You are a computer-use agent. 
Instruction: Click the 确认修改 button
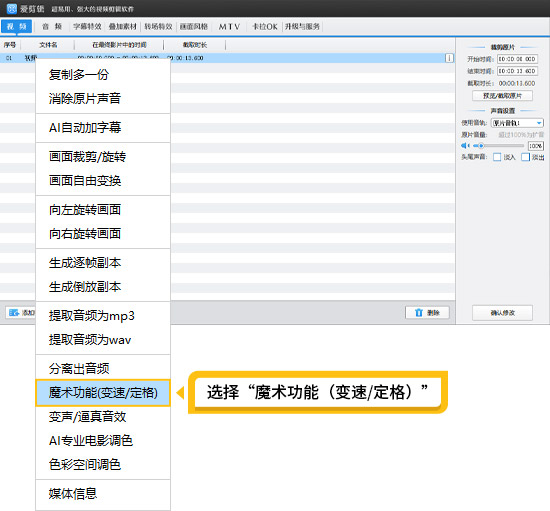[502, 313]
